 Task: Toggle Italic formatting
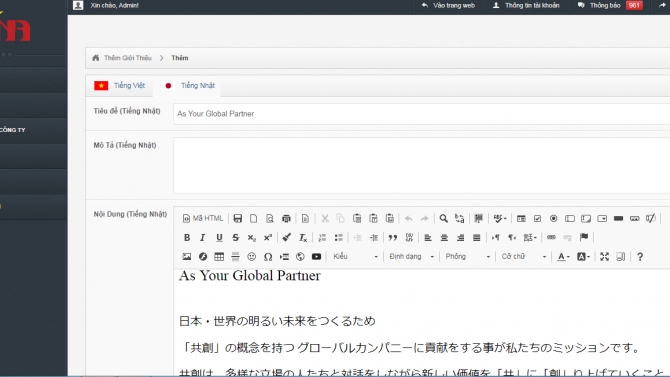click(x=203, y=238)
